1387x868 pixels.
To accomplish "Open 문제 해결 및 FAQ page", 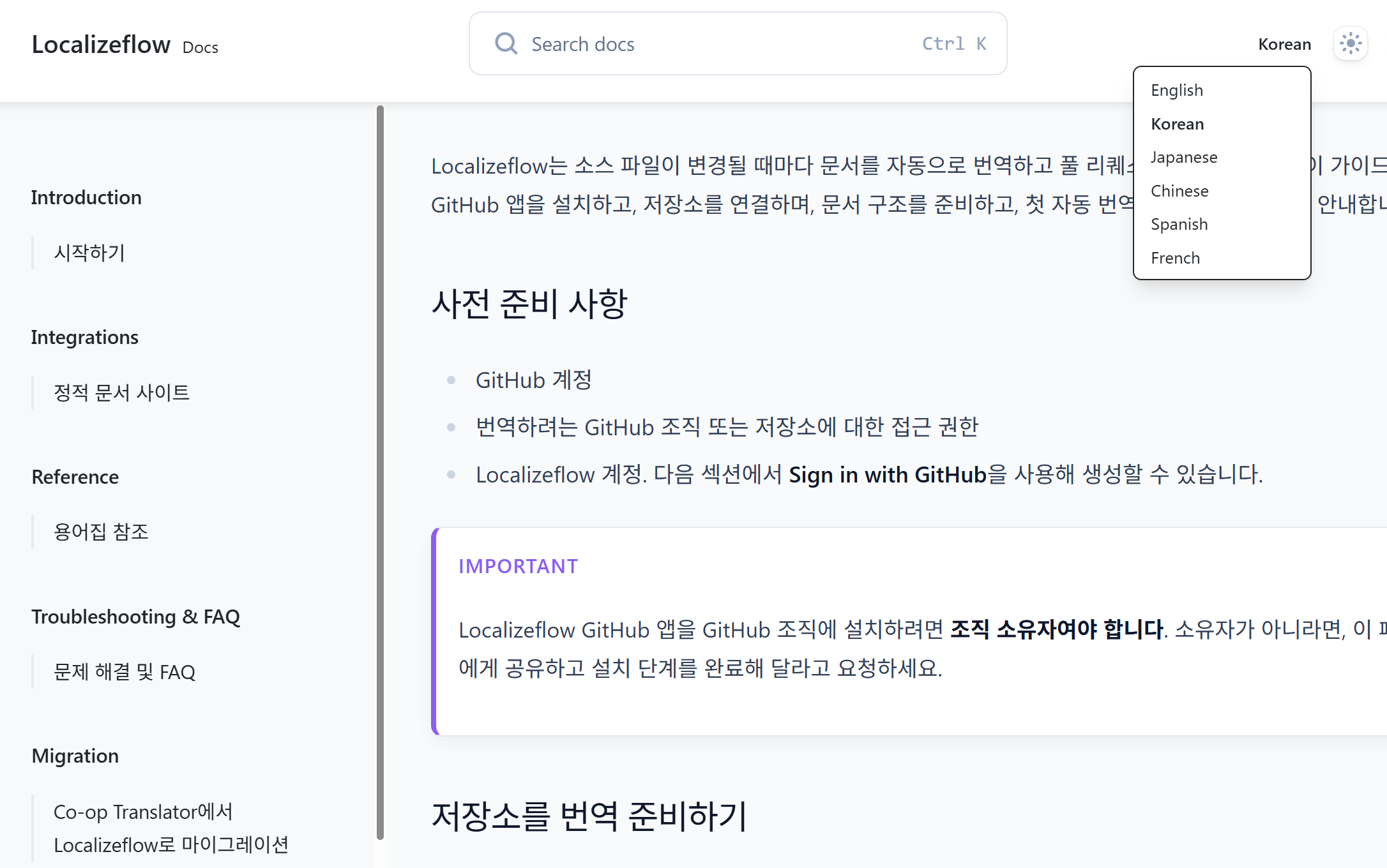I will coord(125,671).
